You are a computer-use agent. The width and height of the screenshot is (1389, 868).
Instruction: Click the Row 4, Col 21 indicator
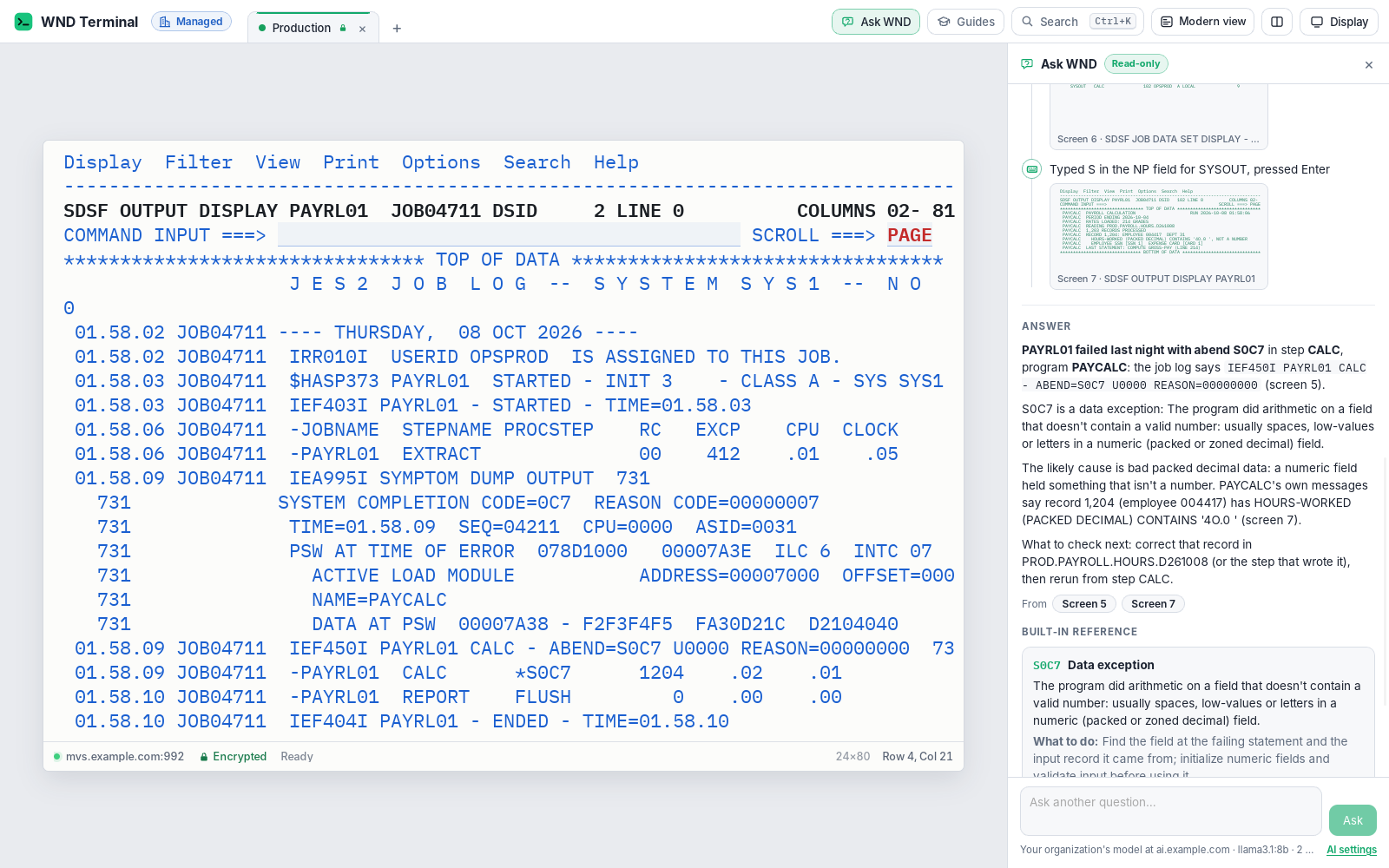918,757
